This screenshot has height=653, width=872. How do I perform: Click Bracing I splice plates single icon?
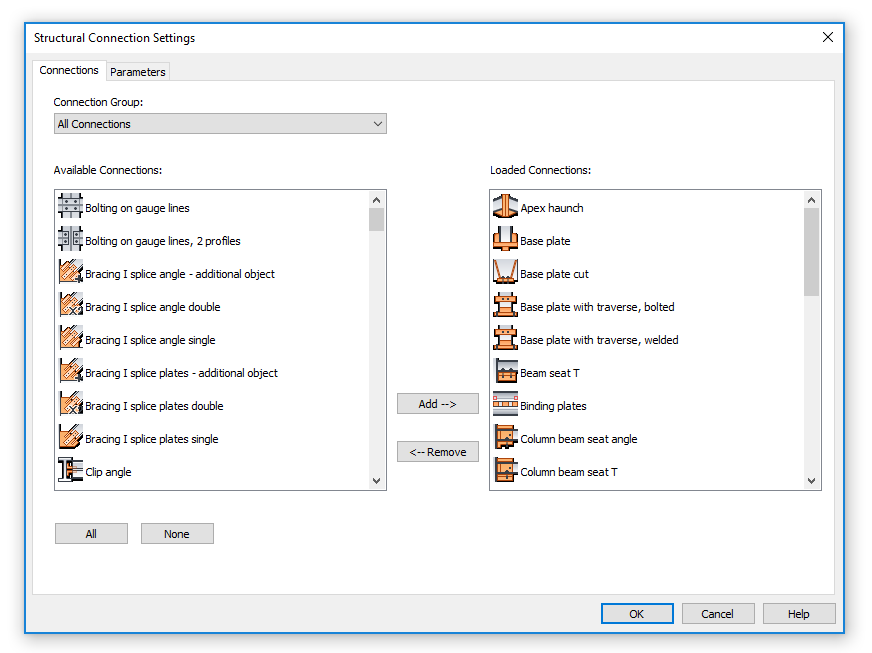click(70, 439)
